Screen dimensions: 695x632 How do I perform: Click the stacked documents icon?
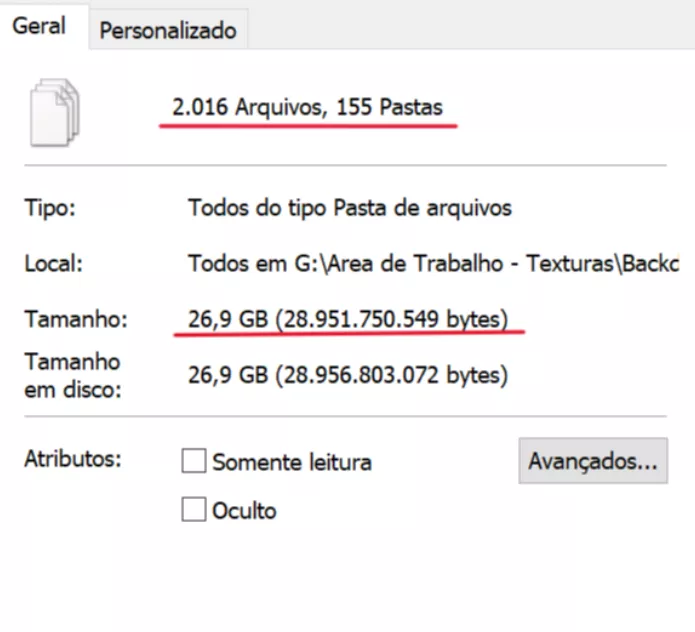click(x=55, y=113)
